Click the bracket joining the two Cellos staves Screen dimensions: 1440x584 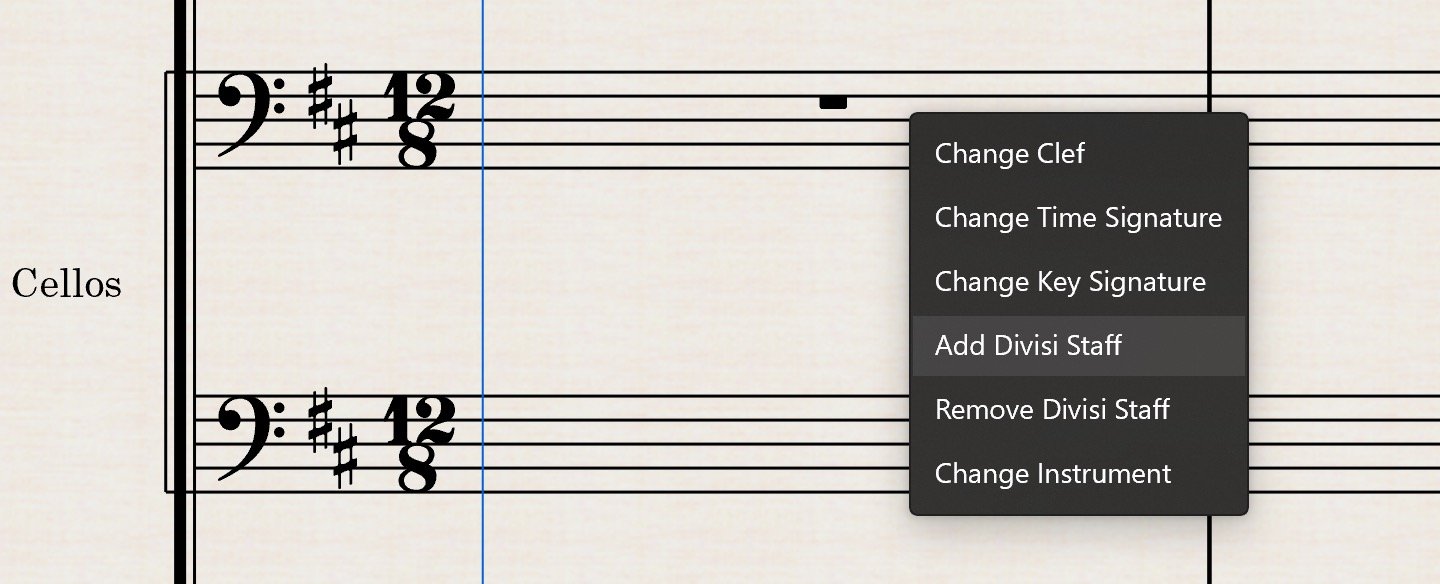tap(166, 285)
